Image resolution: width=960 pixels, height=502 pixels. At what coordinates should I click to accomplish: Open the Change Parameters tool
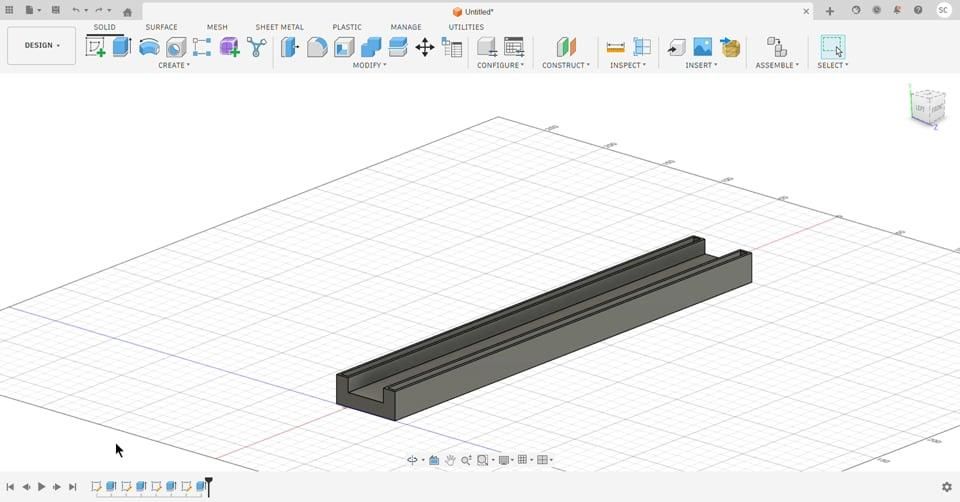click(452, 47)
